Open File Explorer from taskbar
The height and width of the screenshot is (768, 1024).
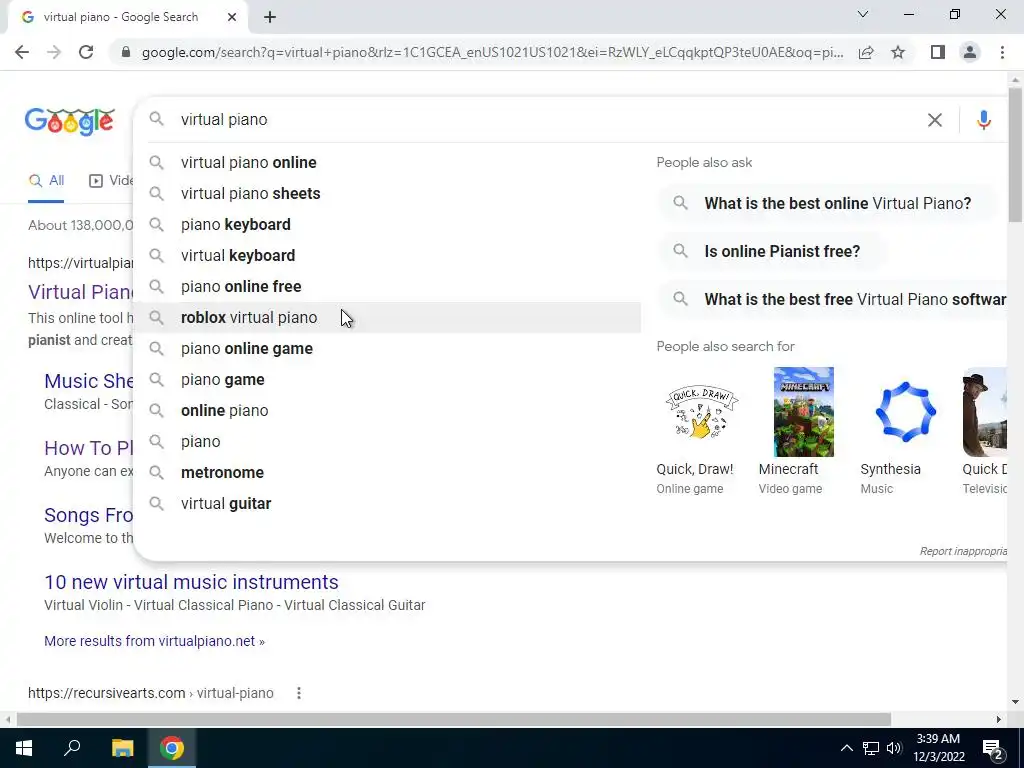coord(122,748)
